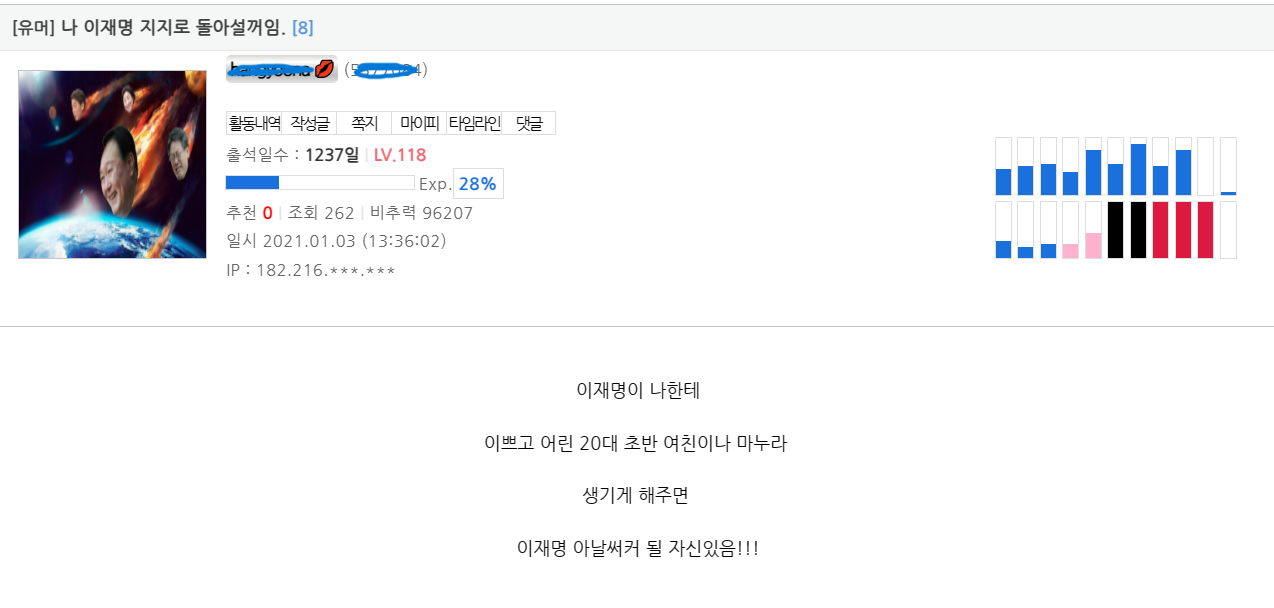The width and height of the screenshot is (1274, 608).
Task: Select the leftmost black bar in the bottom row
Action: pyautogui.click(x=1116, y=230)
